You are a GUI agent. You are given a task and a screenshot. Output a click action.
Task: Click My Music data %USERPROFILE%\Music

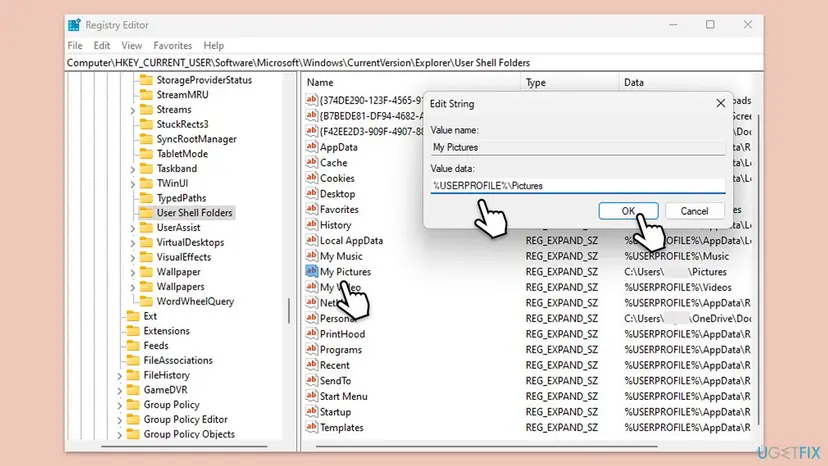[x=676, y=256]
